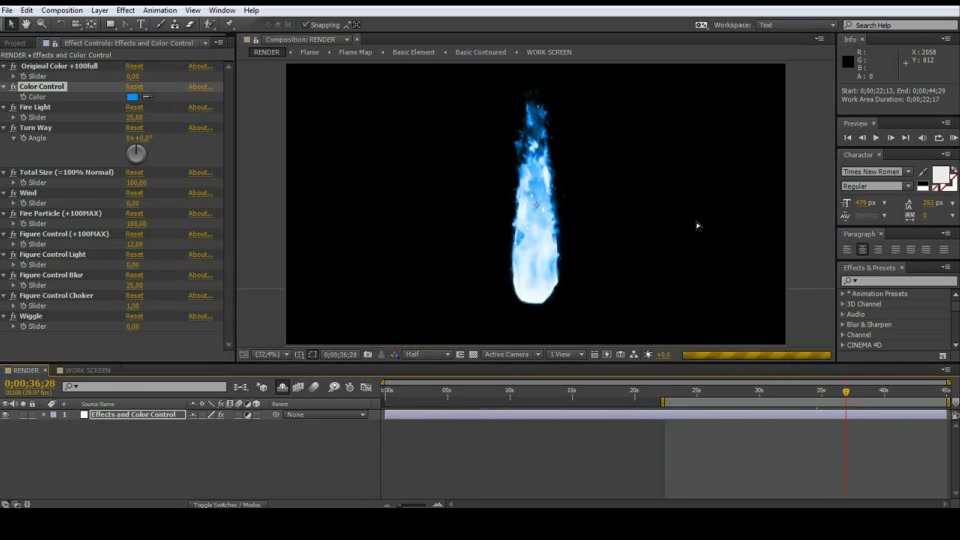960x540 pixels.
Task: Open layer Parent None dropdown
Action: (x=326, y=414)
